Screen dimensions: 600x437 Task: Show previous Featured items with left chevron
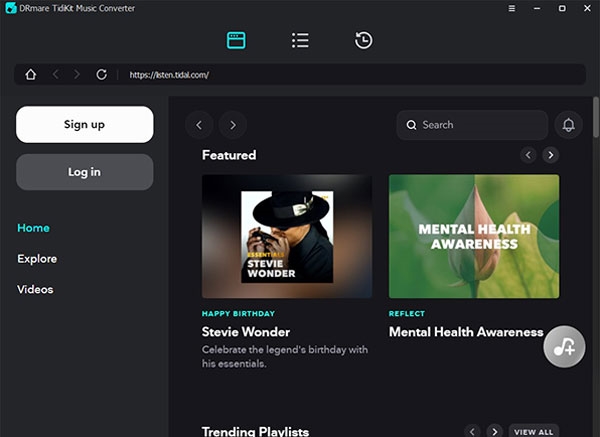pyautogui.click(x=528, y=155)
